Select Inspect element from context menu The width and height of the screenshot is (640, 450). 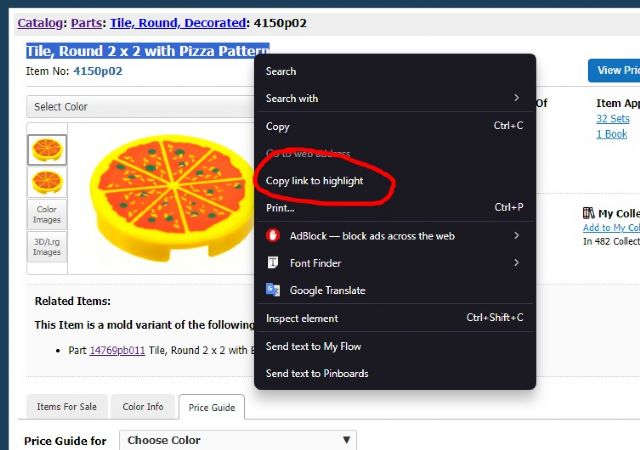[x=302, y=318]
